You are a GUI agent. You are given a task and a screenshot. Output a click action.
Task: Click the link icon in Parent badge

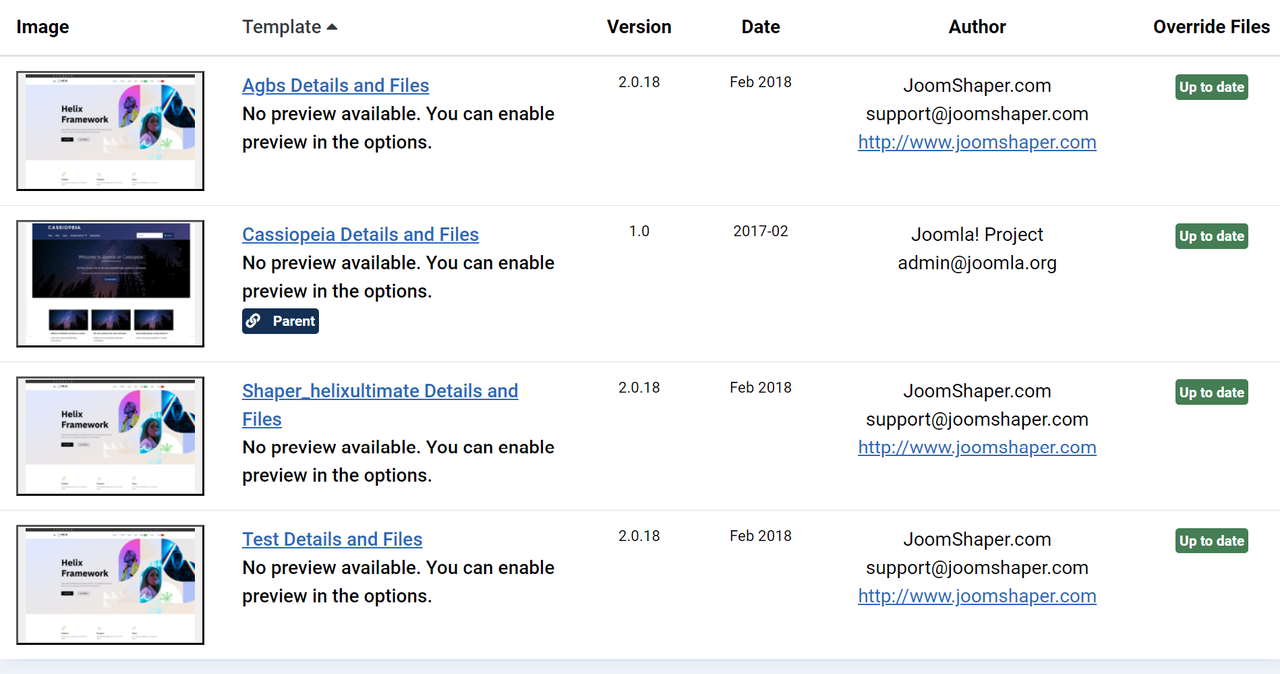tap(254, 321)
